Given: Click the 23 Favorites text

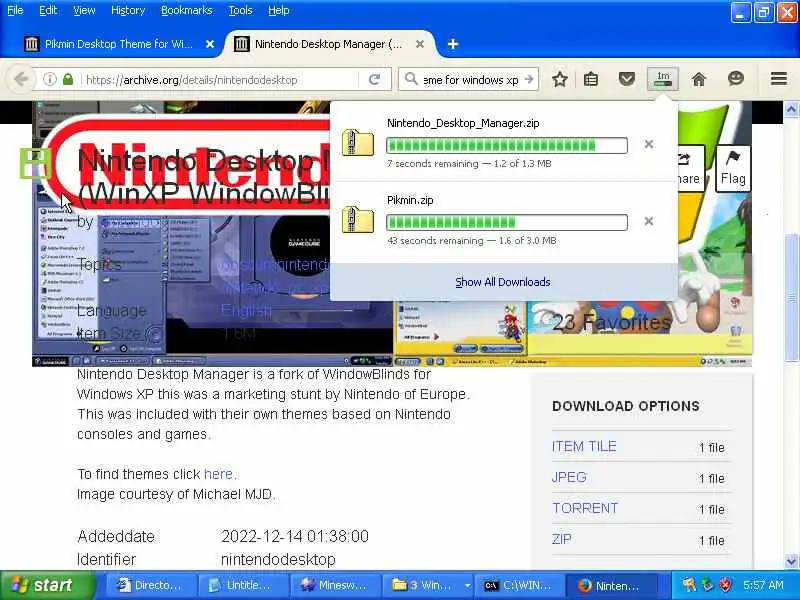Looking at the screenshot, I should coord(612,322).
